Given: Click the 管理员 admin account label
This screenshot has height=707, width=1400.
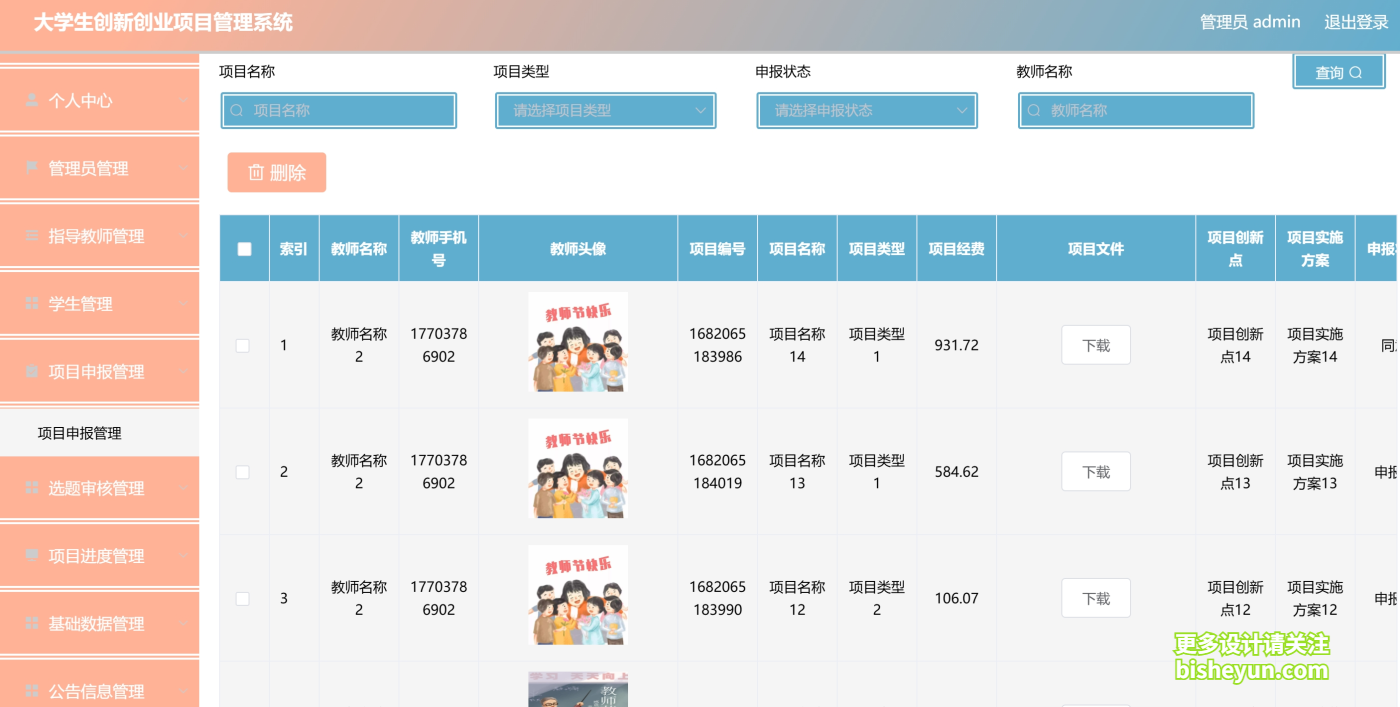Looking at the screenshot, I should click(x=1250, y=22).
